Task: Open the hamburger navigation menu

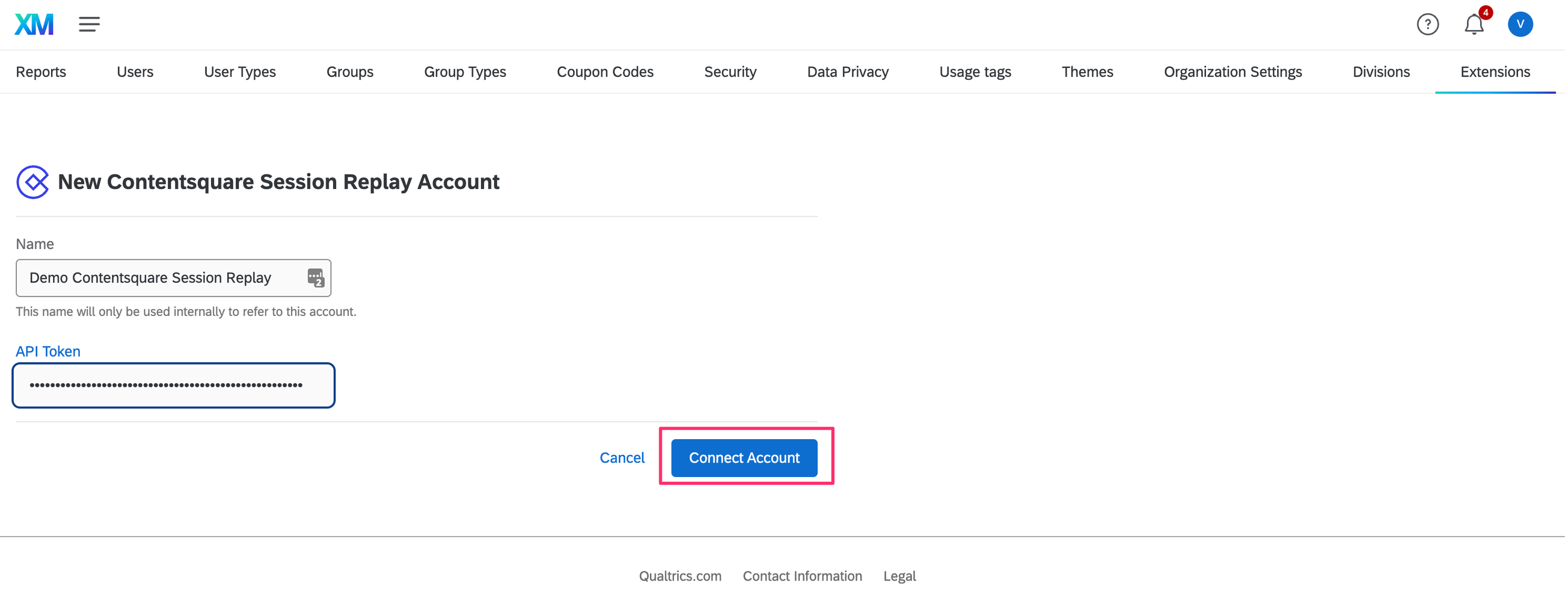Action: [89, 24]
